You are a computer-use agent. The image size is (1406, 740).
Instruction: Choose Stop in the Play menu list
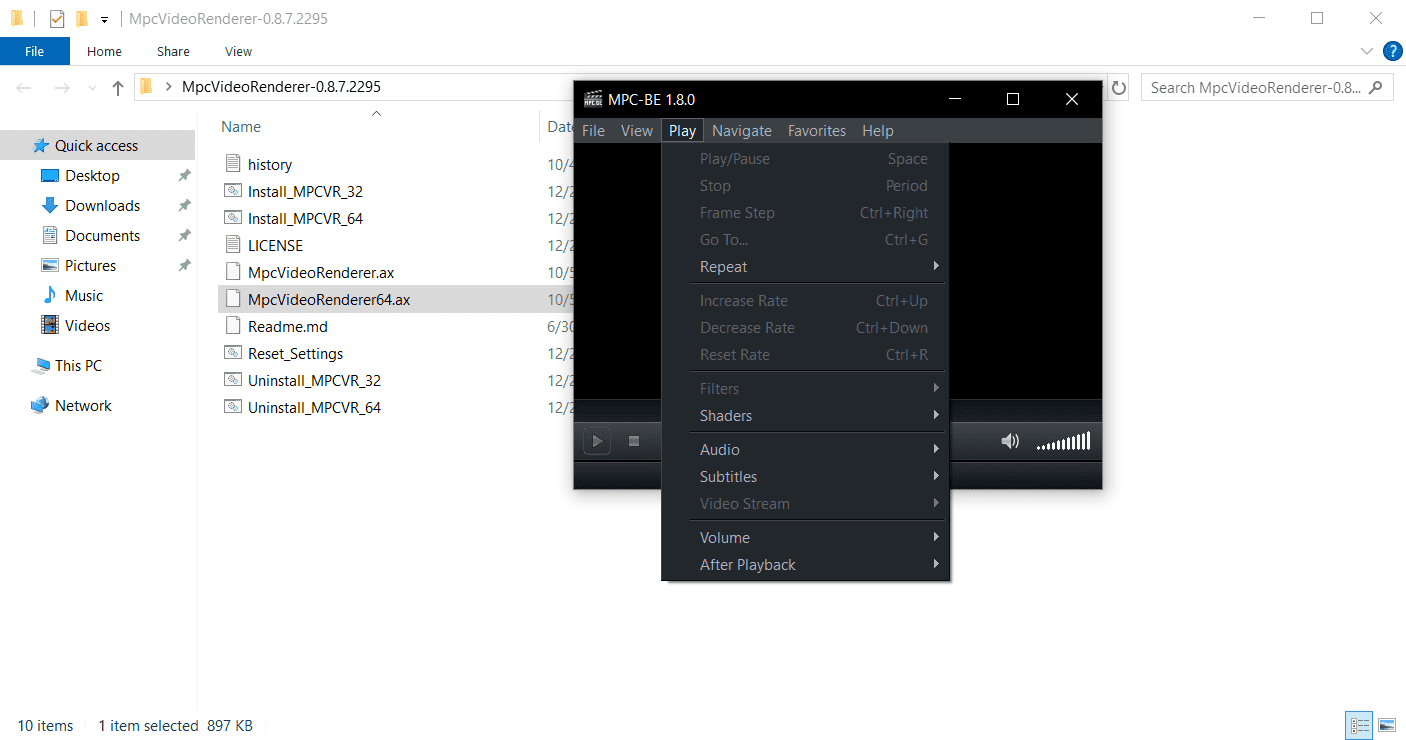point(805,186)
